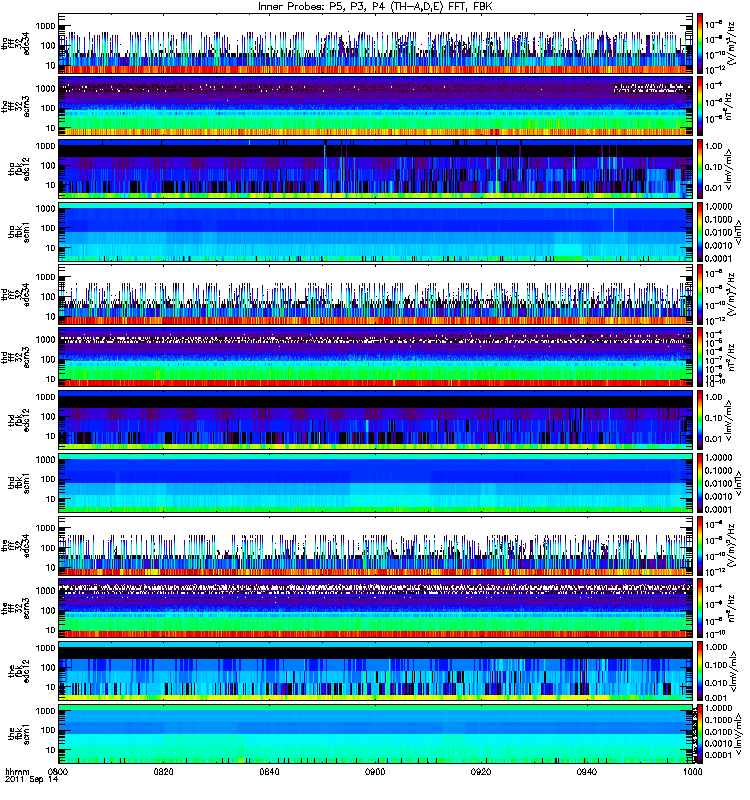Select the 0840 time axis label
Screen dimensions: 750x800
[x=269, y=771]
